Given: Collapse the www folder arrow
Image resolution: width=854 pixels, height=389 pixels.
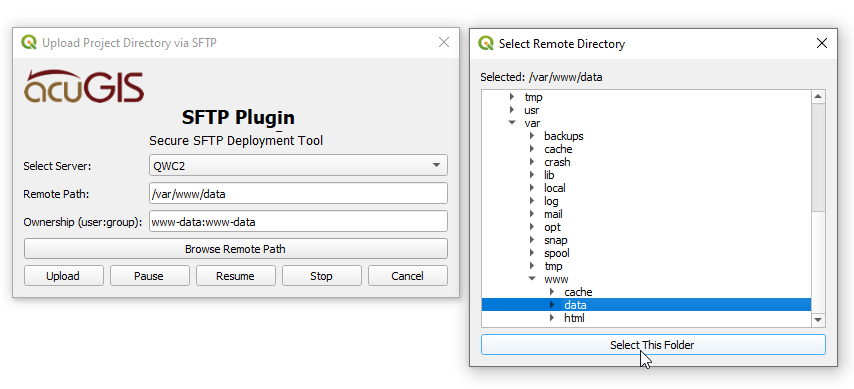Looking at the screenshot, I should [x=532, y=279].
